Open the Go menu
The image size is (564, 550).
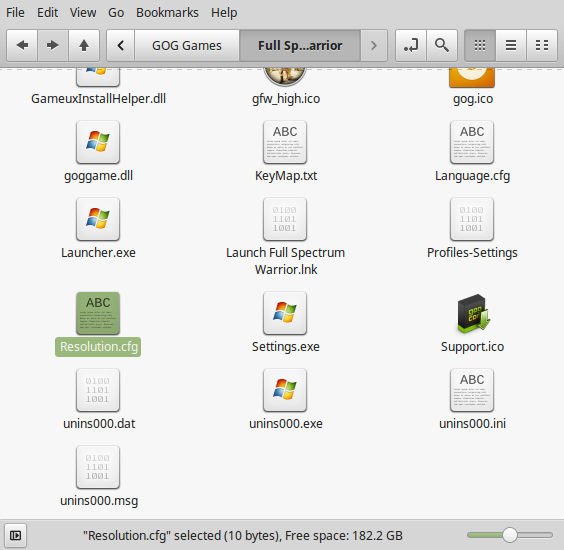point(116,13)
